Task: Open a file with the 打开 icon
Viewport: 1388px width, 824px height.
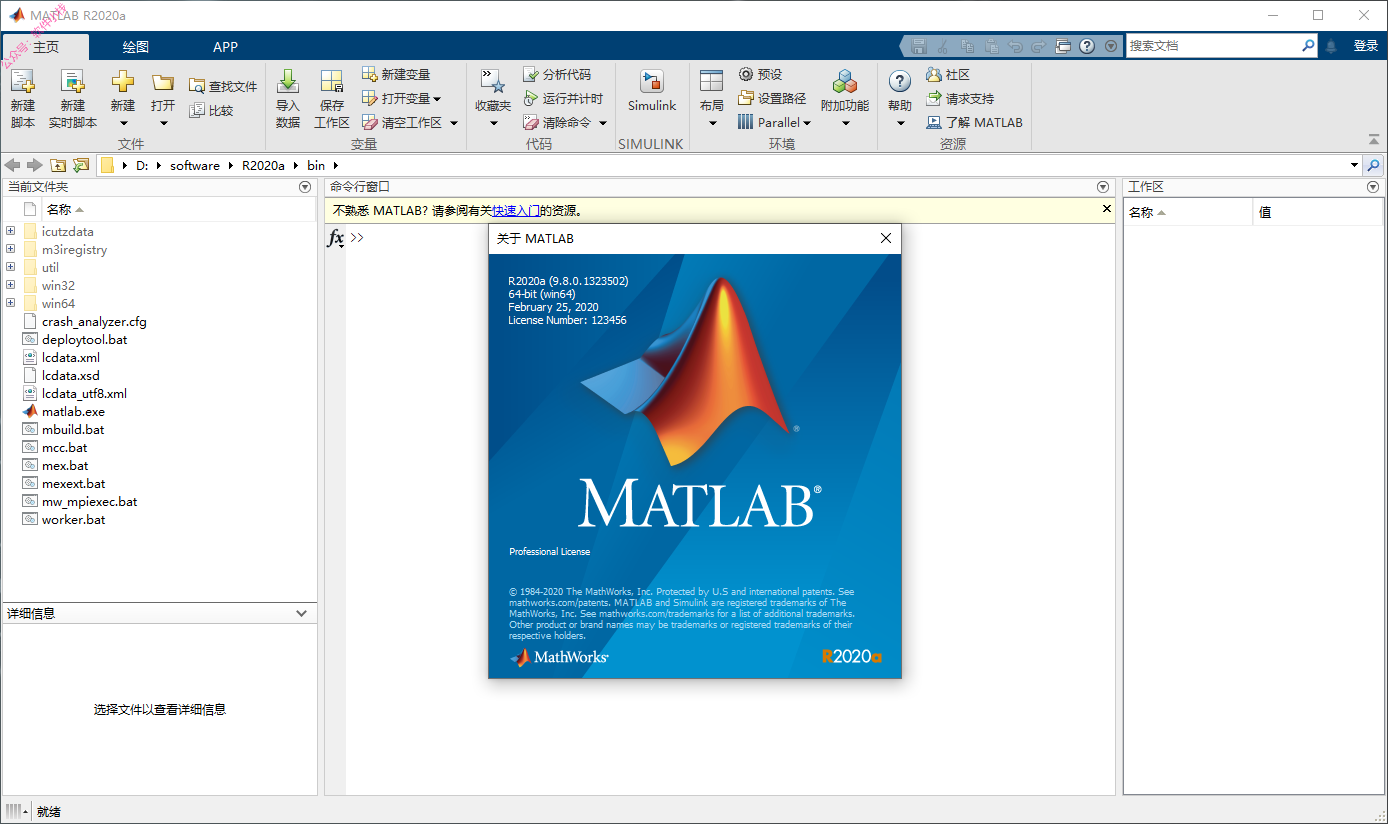Action: [163, 82]
